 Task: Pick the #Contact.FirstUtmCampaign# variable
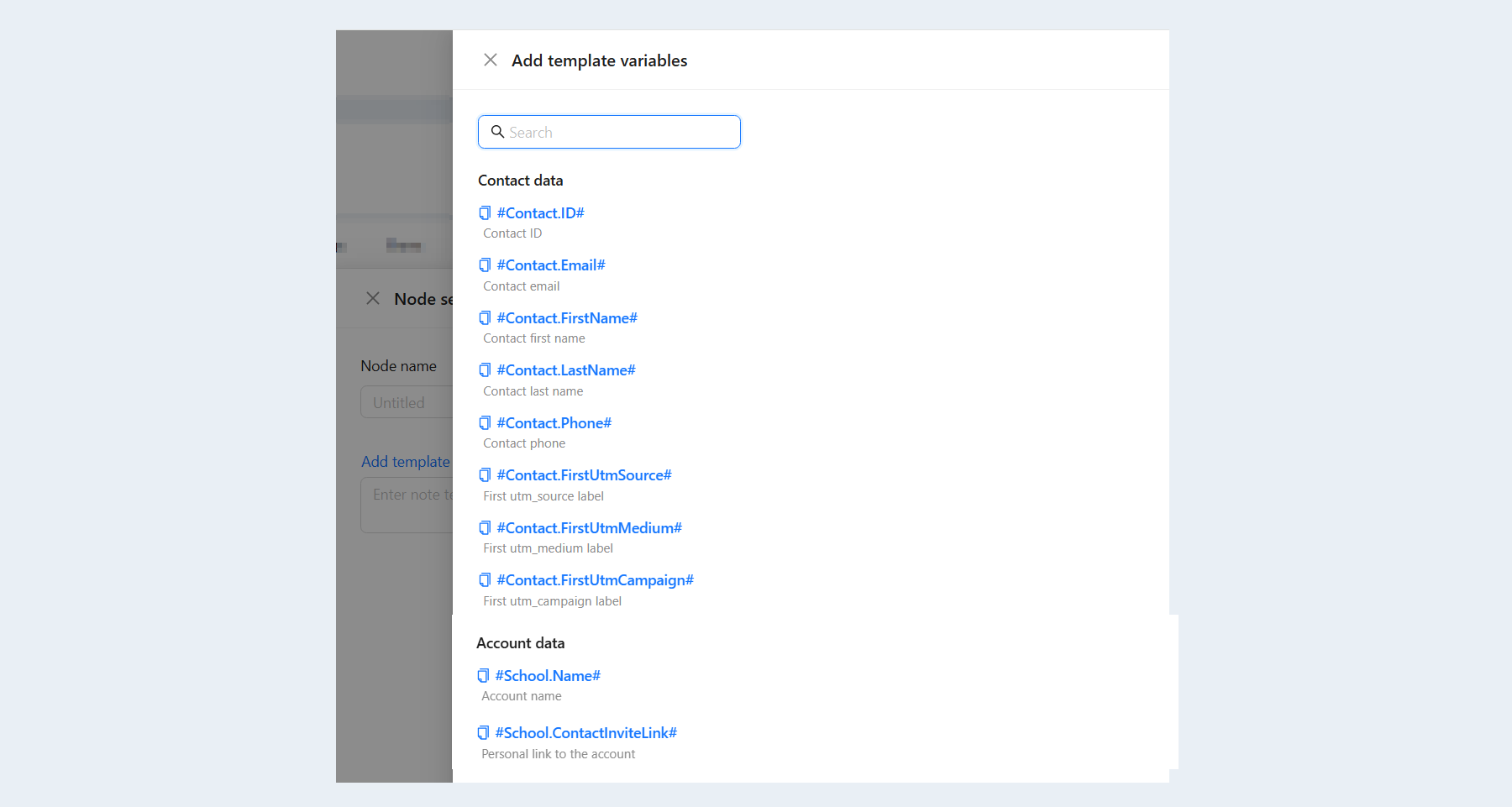(595, 580)
